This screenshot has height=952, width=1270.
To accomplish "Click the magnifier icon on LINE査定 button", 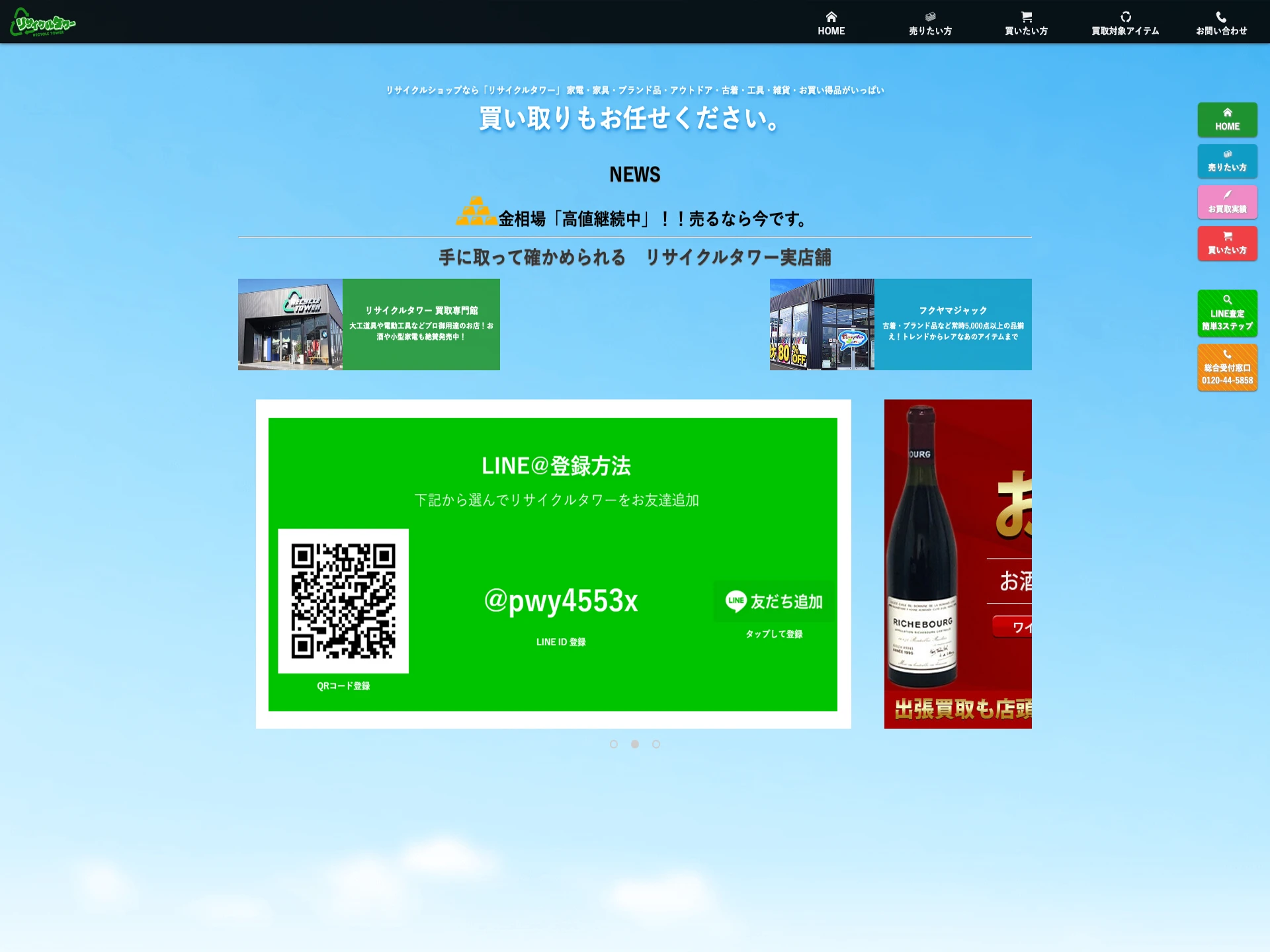I will pos(1227,299).
